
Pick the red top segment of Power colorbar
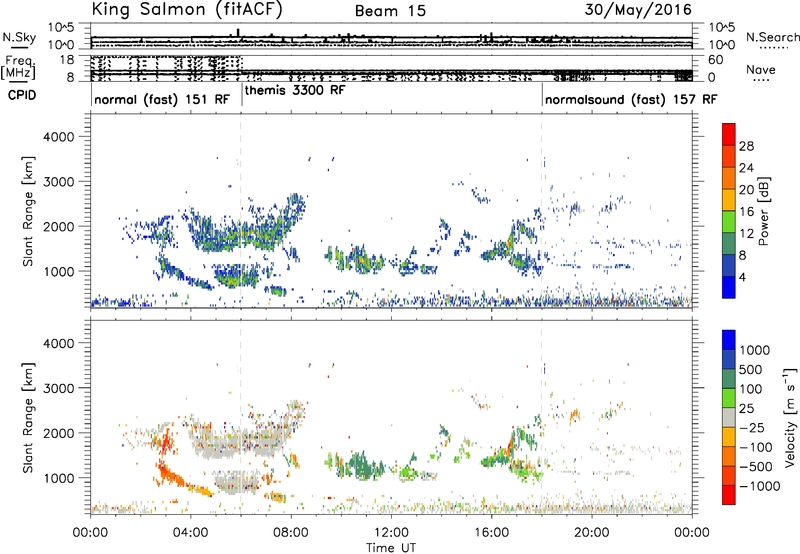729,134
